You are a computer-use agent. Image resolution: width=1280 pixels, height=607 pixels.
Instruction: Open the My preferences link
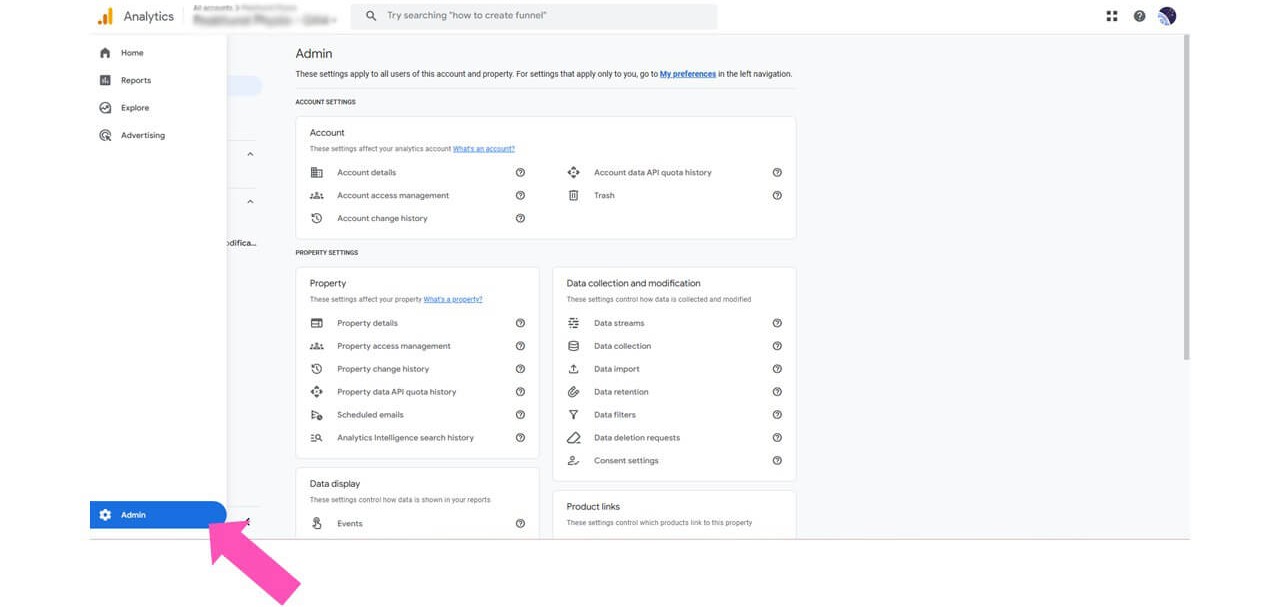(687, 74)
